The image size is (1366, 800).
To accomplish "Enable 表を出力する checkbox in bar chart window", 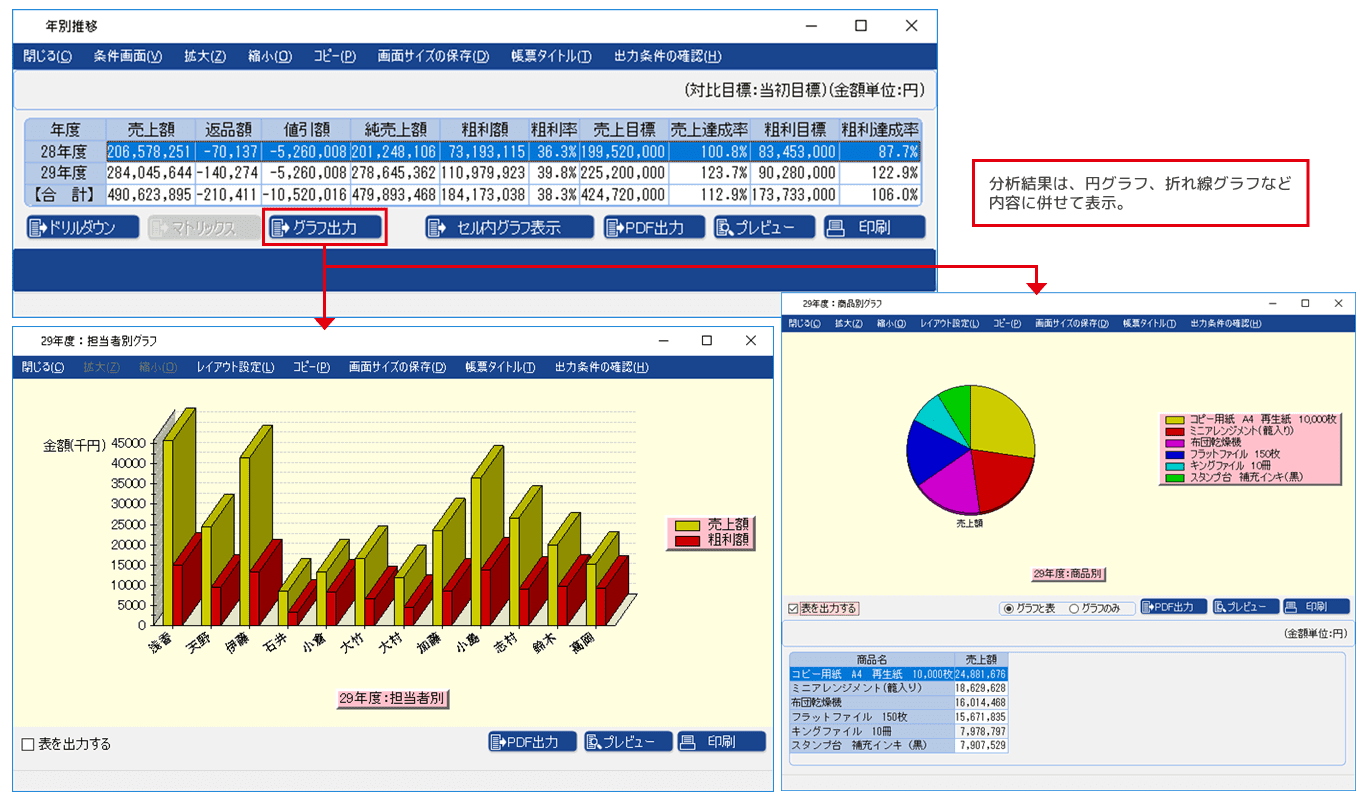I will tap(28, 744).
